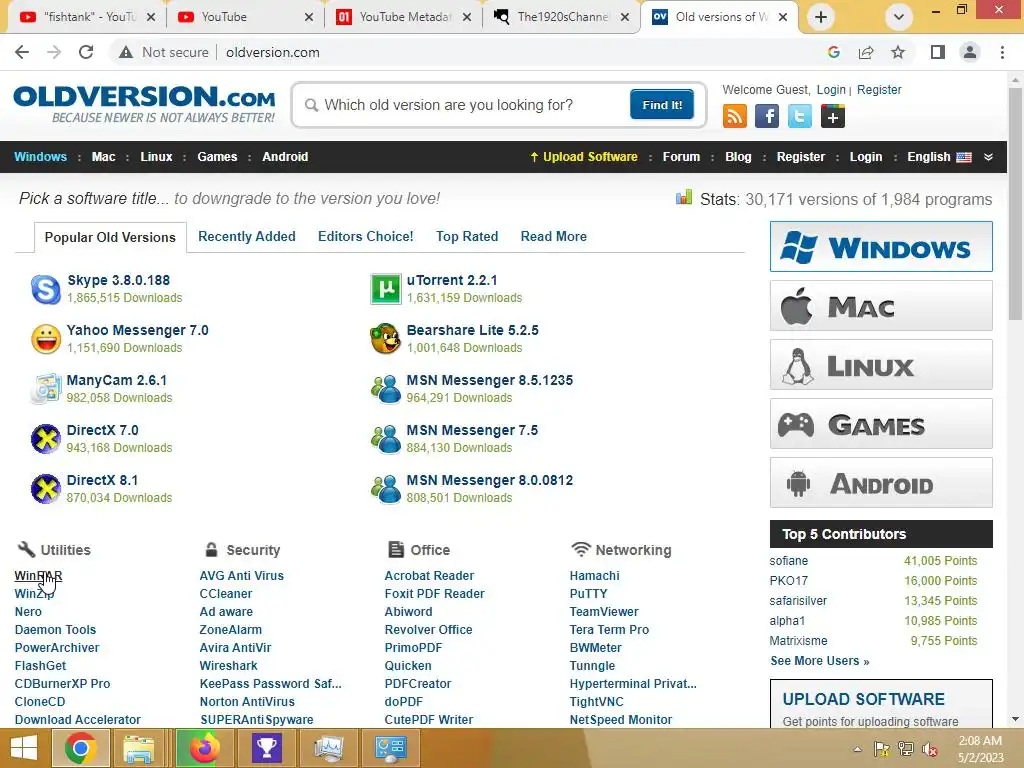The width and height of the screenshot is (1024, 768).
Task: Click the black plus share icon
Action: (x=833, y=117)
